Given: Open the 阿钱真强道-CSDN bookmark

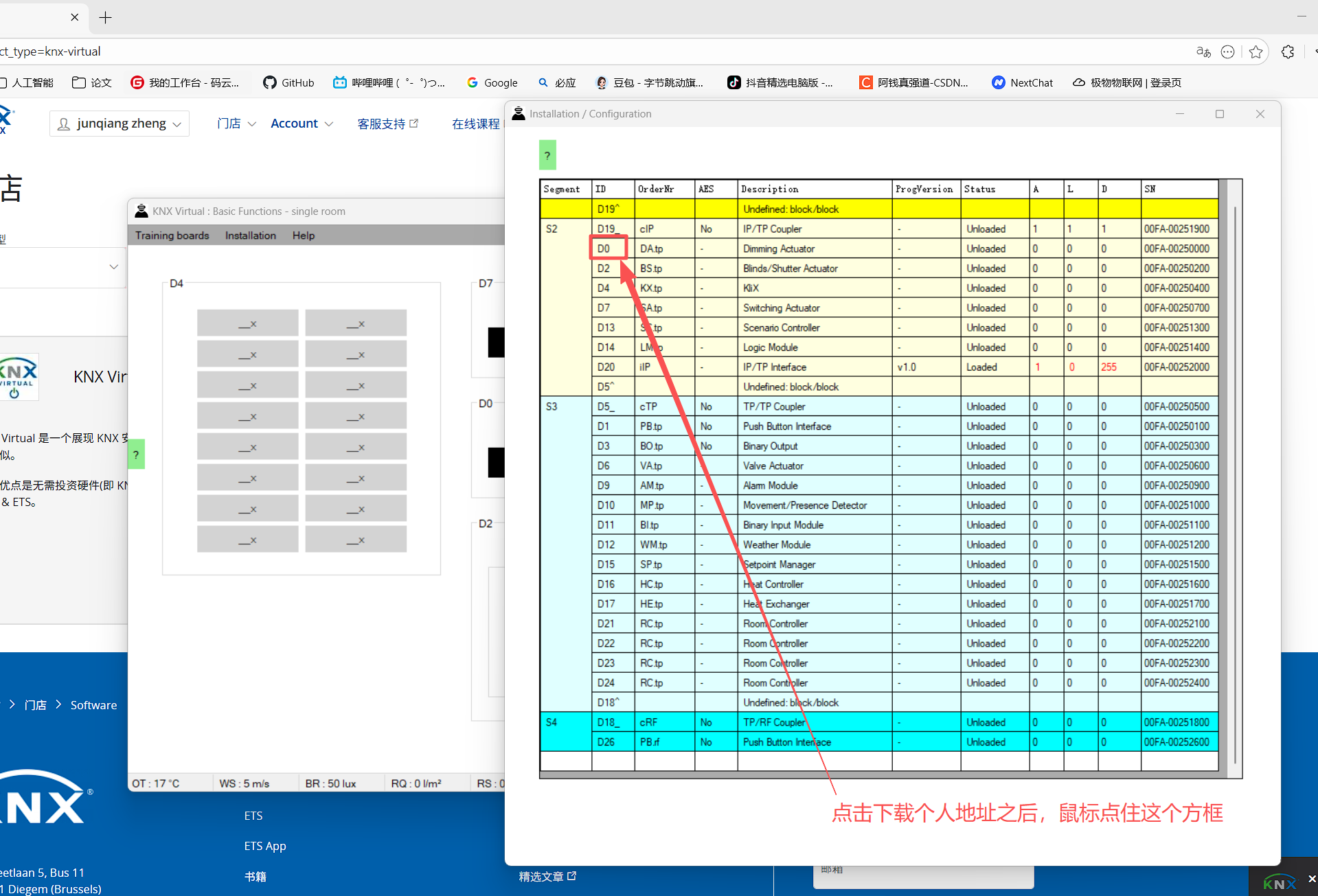Looking at the screenshot, I should pyautogui.click(x=914, y=82).
